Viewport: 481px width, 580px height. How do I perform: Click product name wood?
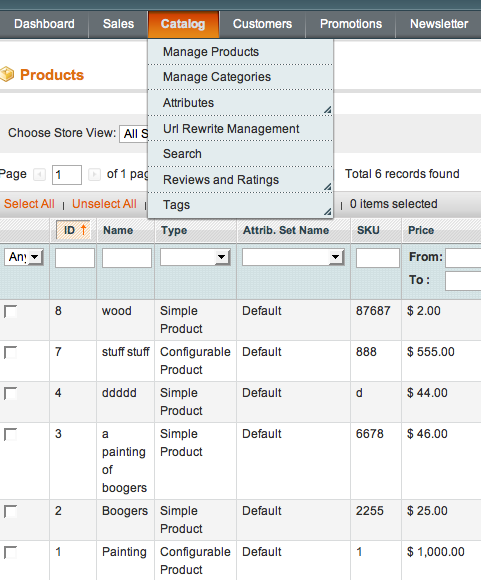point(117,311)
